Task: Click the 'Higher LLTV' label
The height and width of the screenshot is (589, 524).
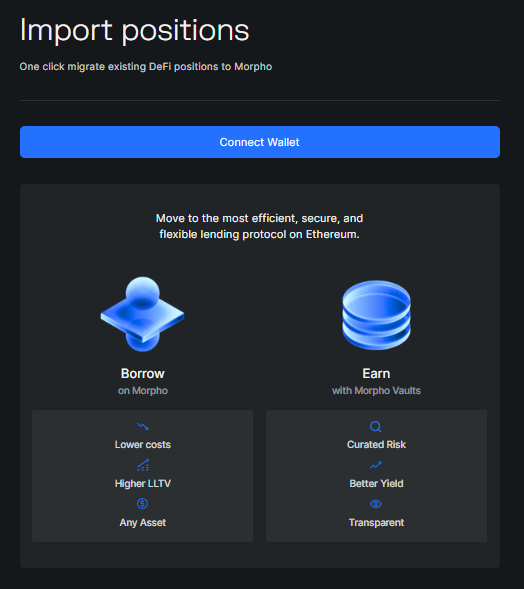Action: tap(143, 483)
